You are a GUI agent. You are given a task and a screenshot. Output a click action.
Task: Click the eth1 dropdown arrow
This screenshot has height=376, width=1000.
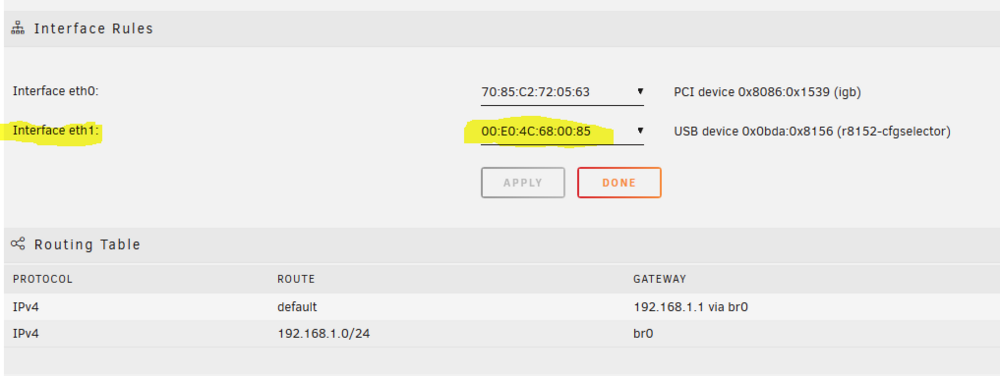[640, 131]
